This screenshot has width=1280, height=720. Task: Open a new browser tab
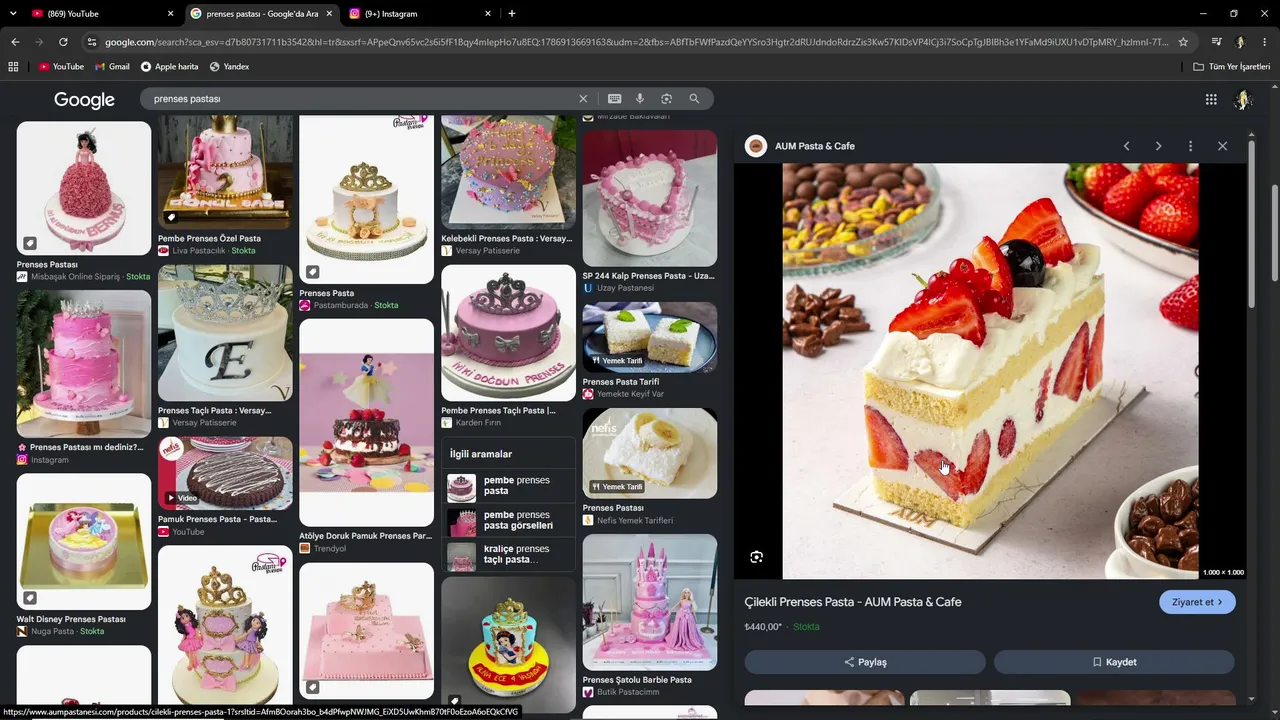(x=512, y=13)
